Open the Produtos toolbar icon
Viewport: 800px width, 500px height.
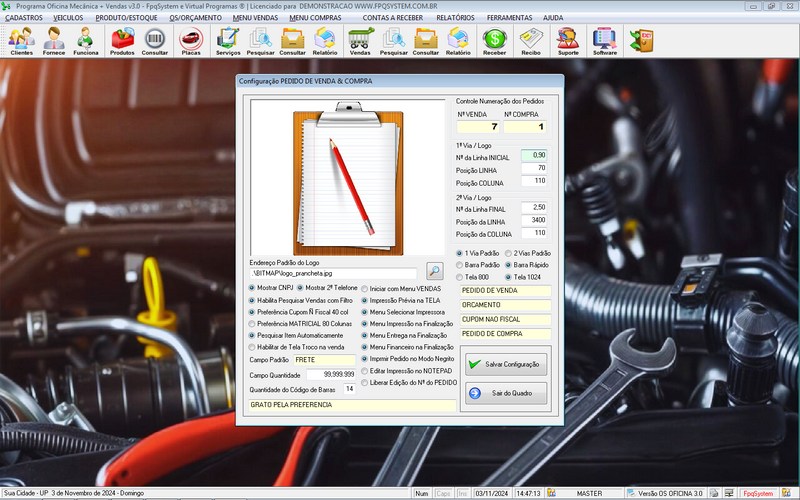point(123,40)
